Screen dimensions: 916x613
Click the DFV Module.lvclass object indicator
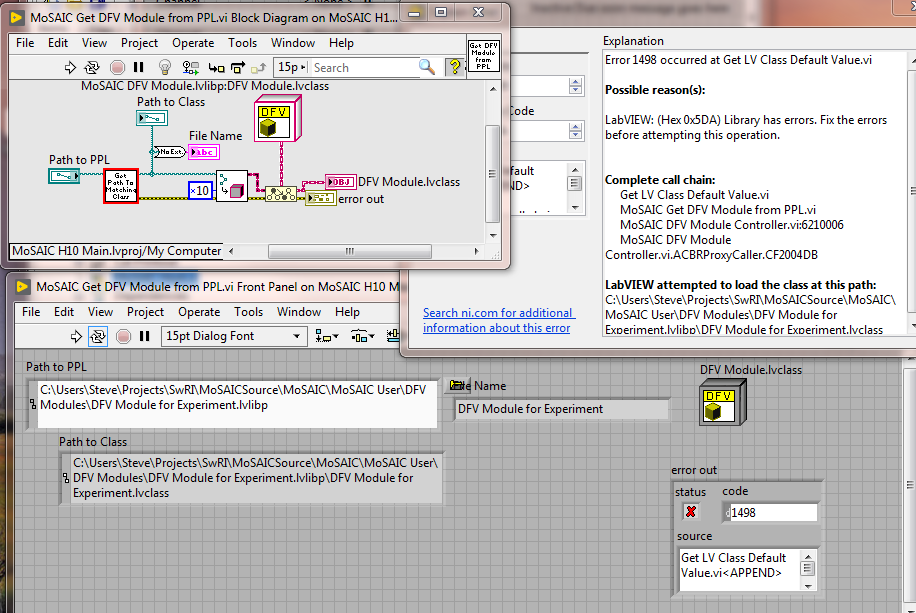(723, 402)
